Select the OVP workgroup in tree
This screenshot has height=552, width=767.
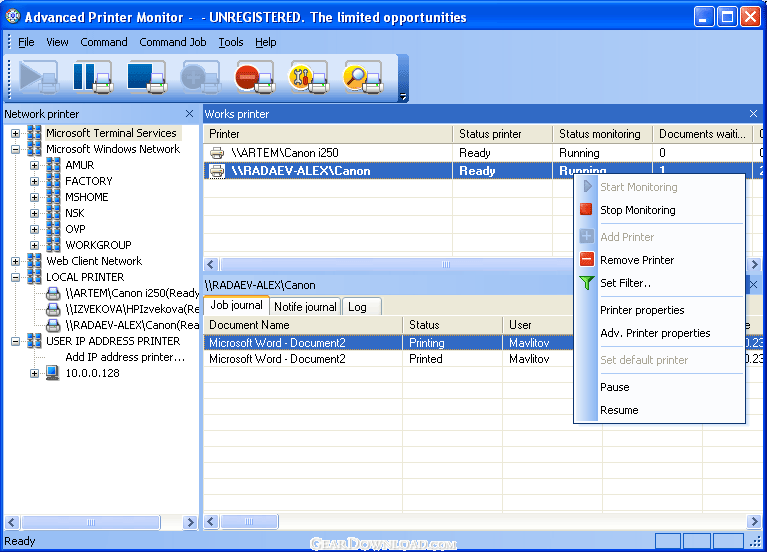coord(75,229)
